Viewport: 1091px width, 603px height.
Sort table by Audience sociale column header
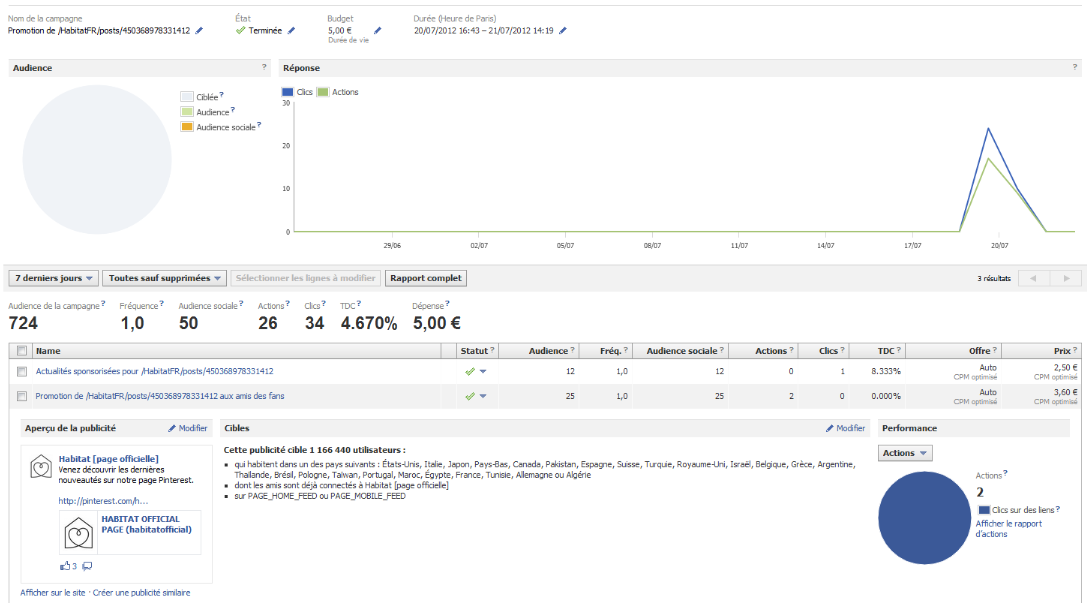pyautogui.click(x=681, y=351)
